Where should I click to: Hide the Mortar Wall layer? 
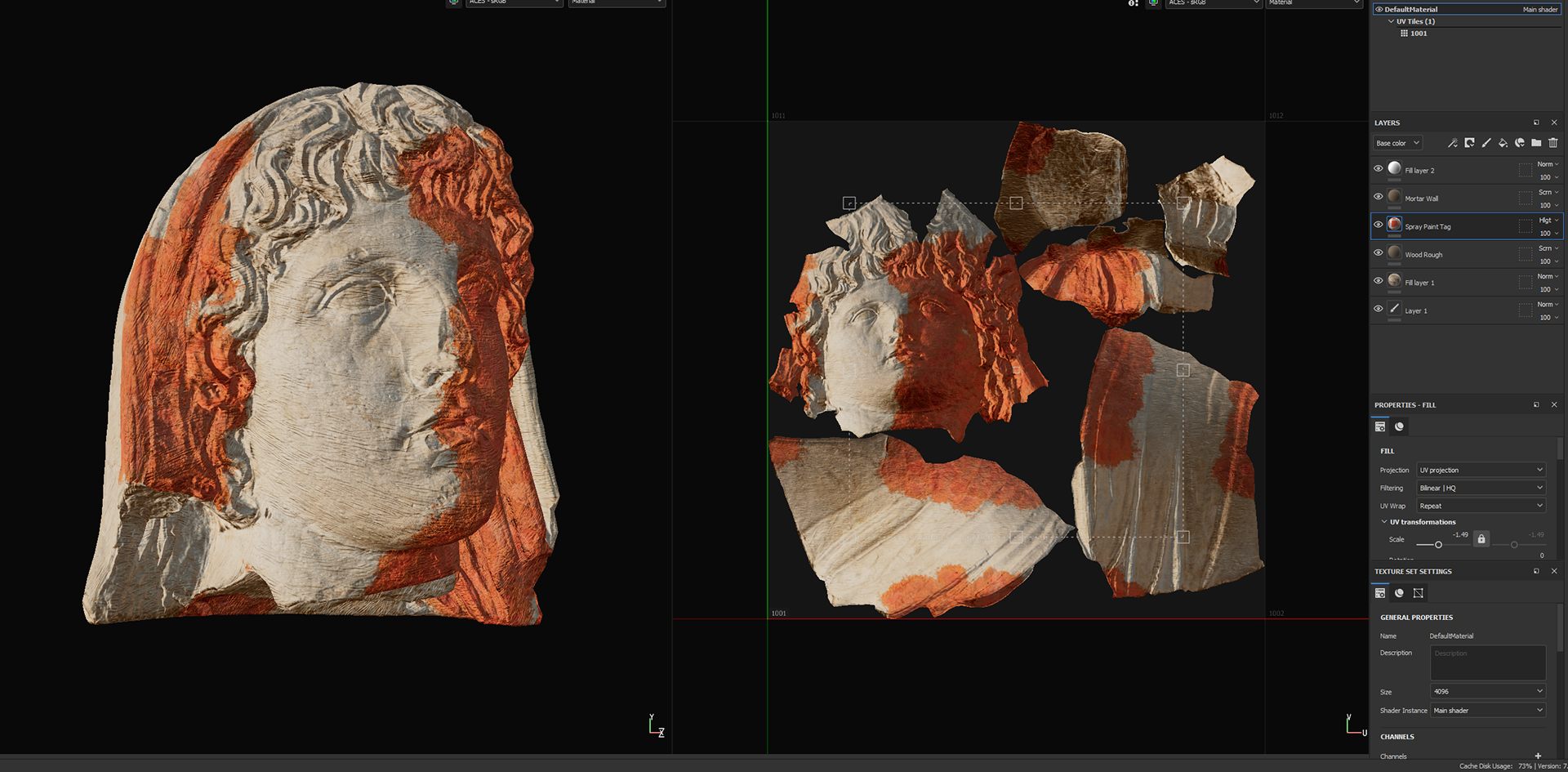[x=1379, y=196]
